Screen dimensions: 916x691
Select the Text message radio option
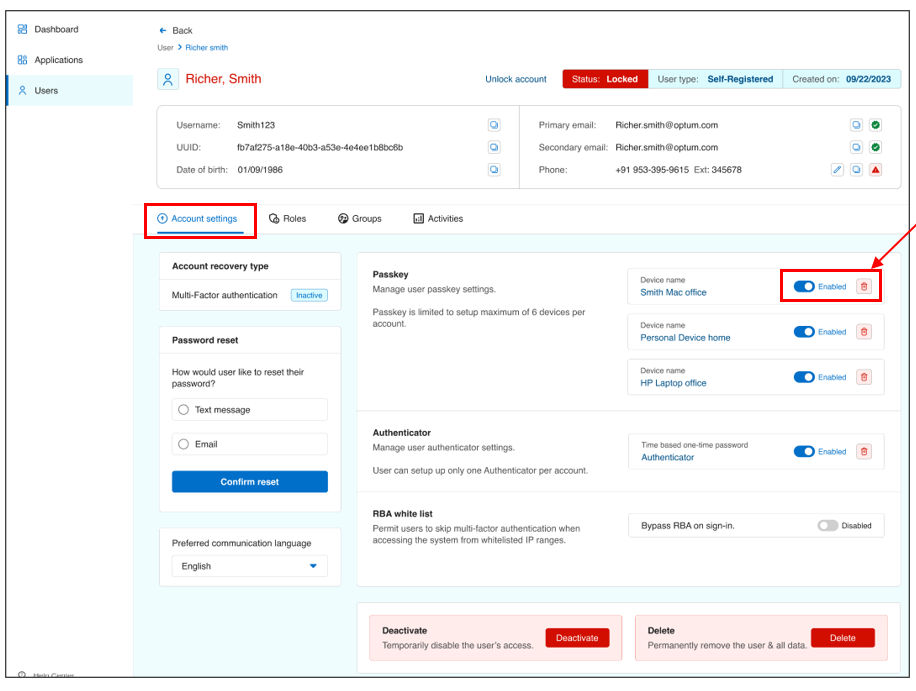point(183,409)
